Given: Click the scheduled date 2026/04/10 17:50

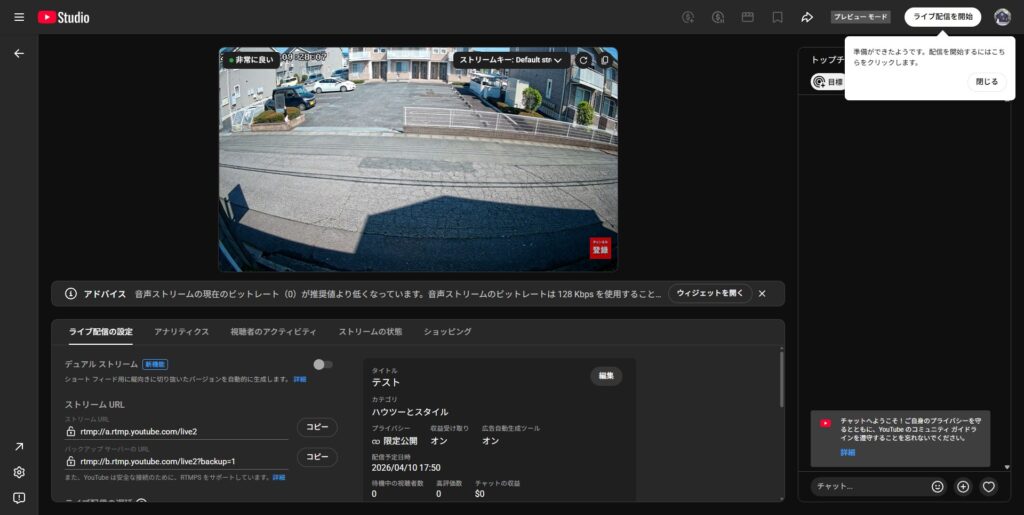Looking at the screenshot, I should pos(406,468).
